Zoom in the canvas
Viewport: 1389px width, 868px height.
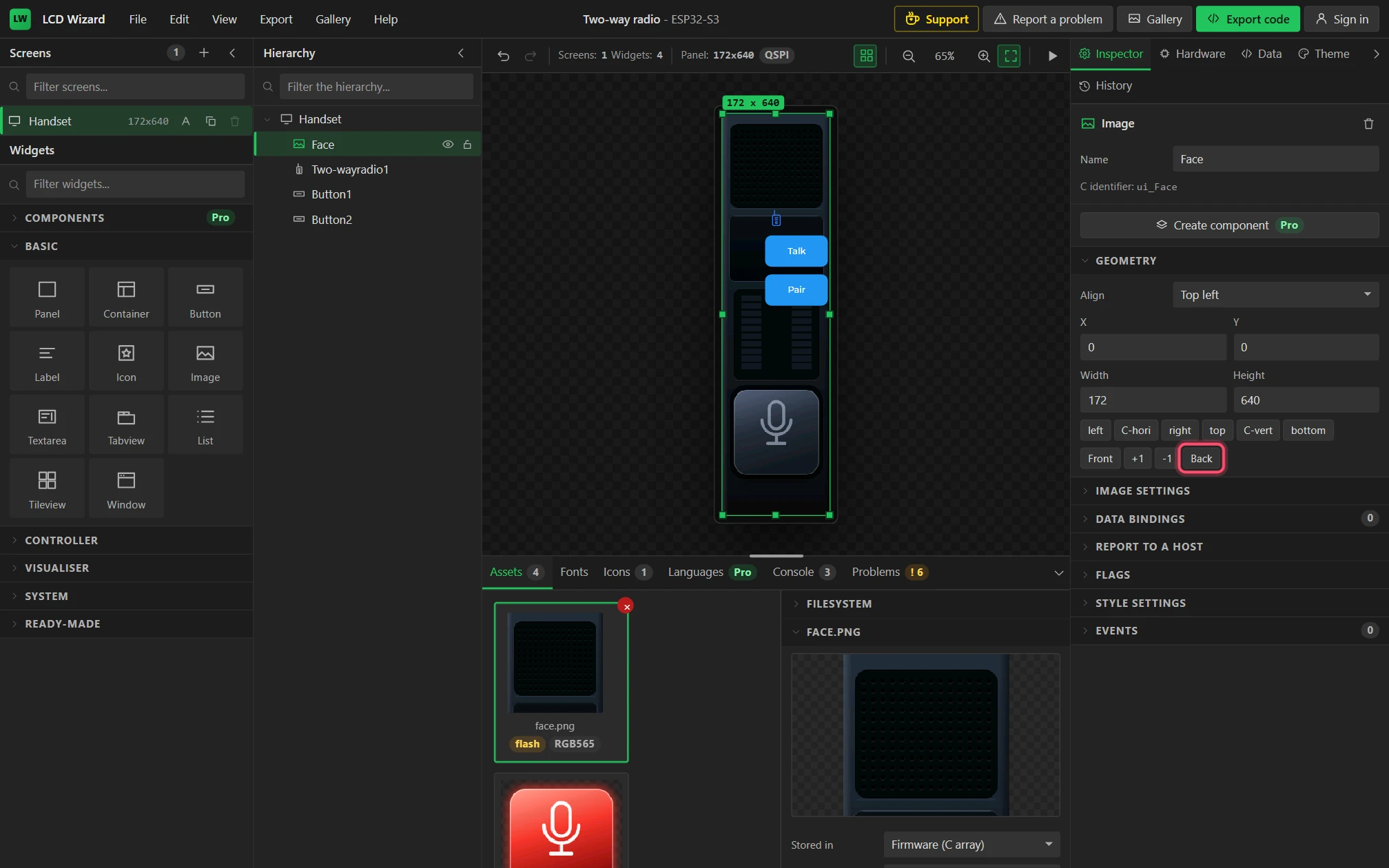click(x=984, y=56)
